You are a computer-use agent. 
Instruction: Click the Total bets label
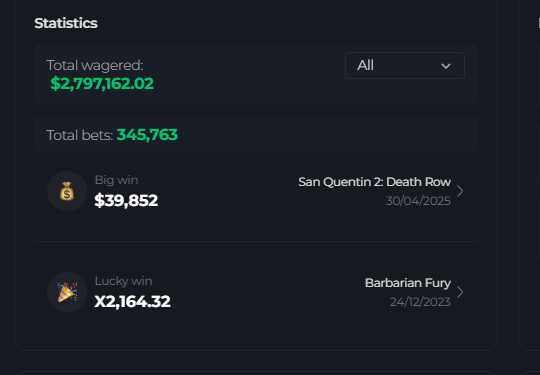coord(80,135)
